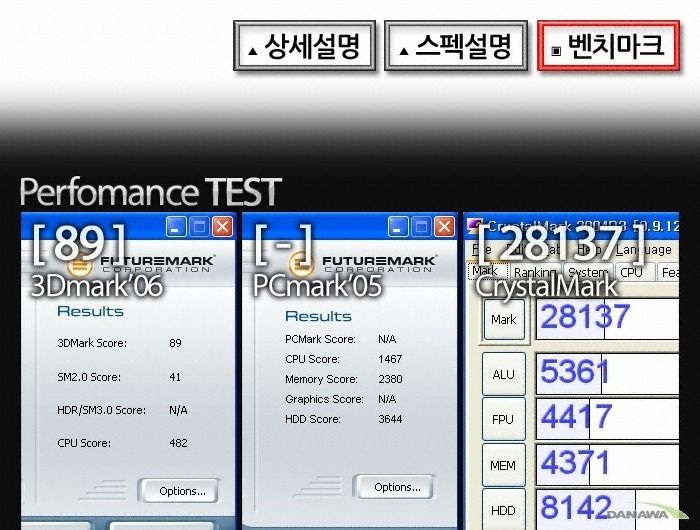Click the Memory Score value 2380
700x530 pixels.
(x=390, y=379)
